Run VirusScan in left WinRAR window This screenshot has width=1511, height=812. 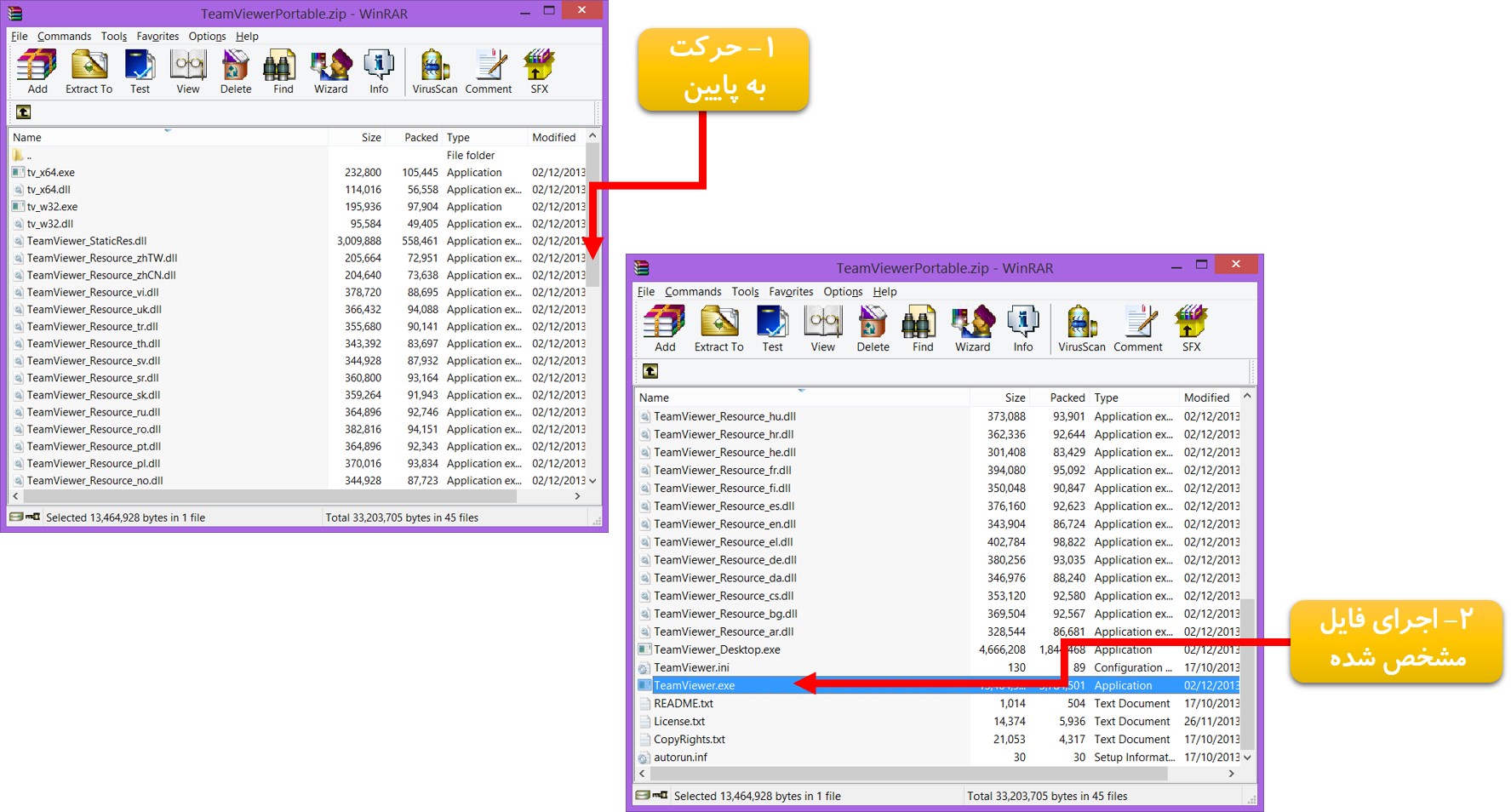[435, 71]
